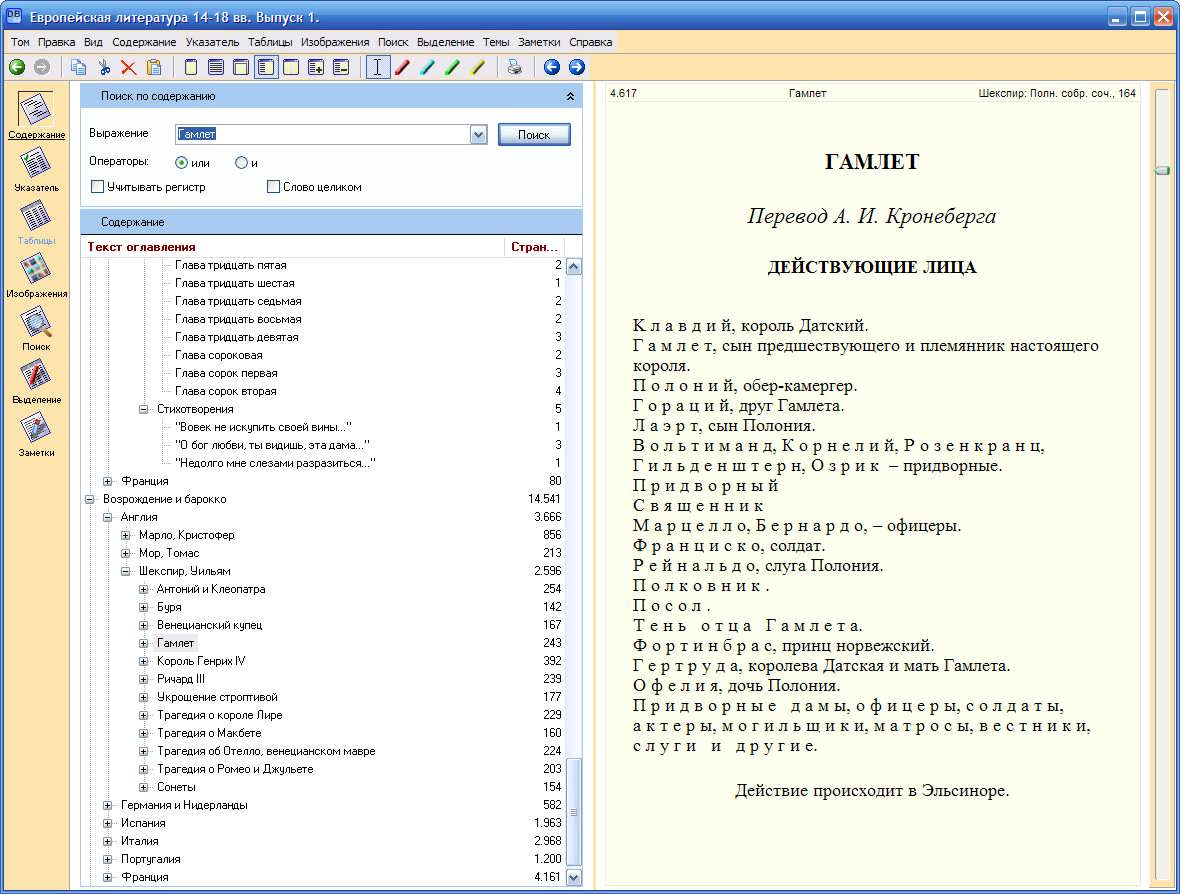Click the printer icon
1180x894 pixels.
[x=515, y=67]
